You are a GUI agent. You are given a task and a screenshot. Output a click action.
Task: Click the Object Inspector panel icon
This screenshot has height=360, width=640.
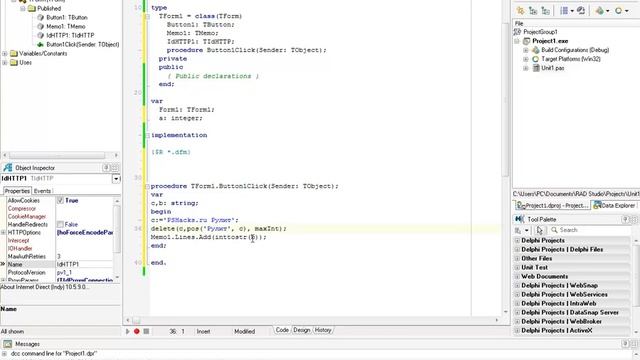[7, 168]
